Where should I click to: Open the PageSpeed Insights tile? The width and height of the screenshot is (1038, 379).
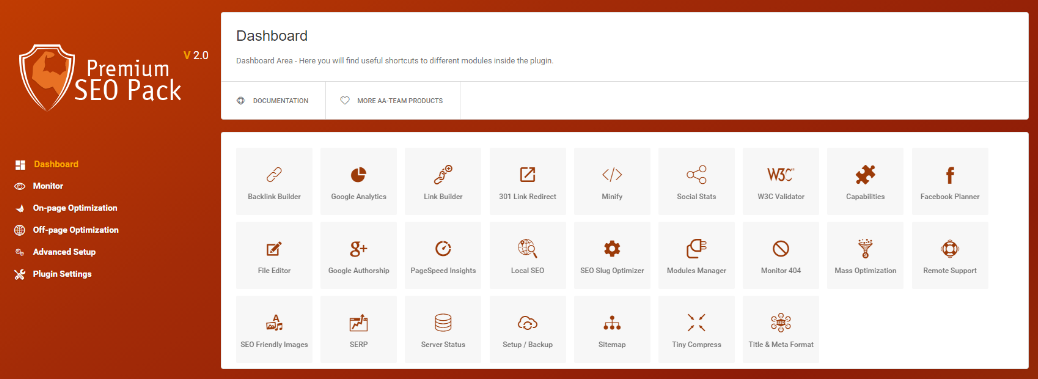point(443,255)
